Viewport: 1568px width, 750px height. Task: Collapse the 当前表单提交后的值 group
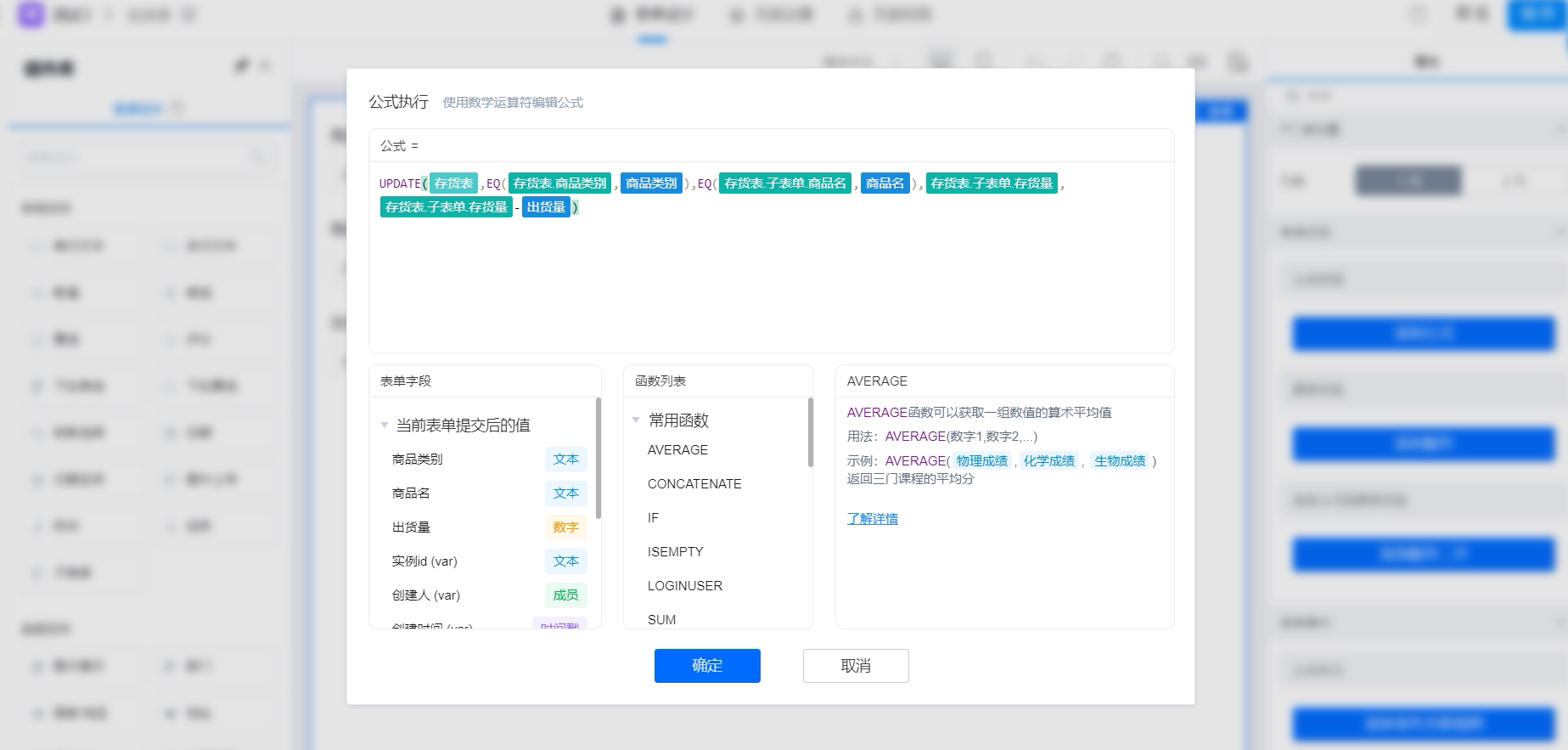point(385,425)
